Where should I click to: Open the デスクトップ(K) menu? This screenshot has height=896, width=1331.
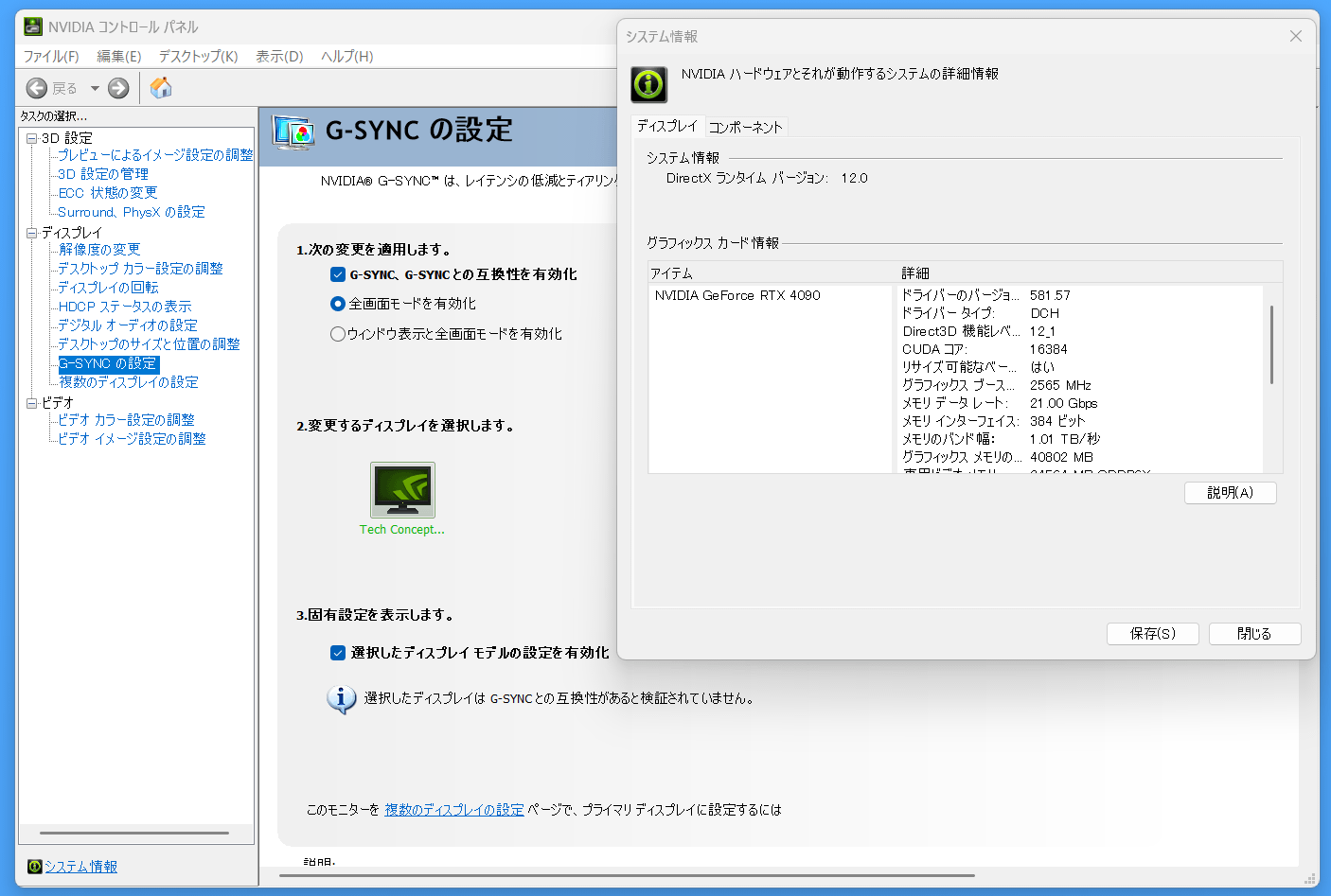pos(198,57)
